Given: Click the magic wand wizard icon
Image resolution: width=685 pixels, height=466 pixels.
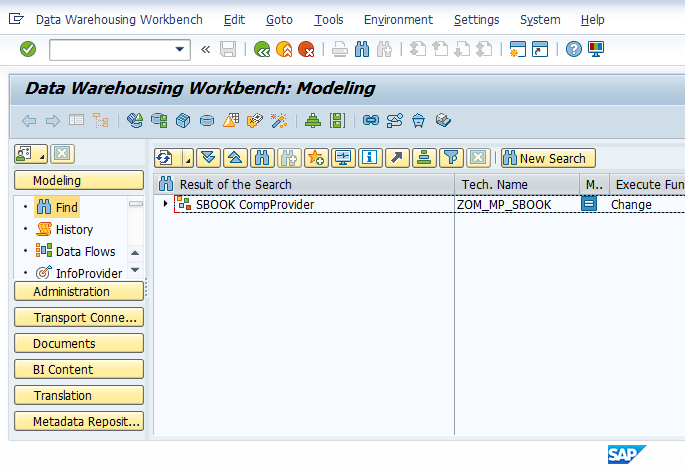Looking at the screenshot, I should [279, 121].
